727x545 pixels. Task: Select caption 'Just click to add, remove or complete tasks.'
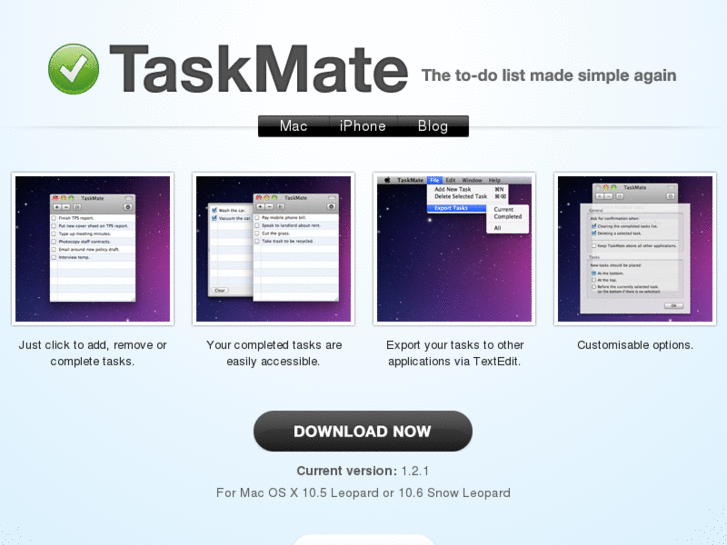[93, 353]
